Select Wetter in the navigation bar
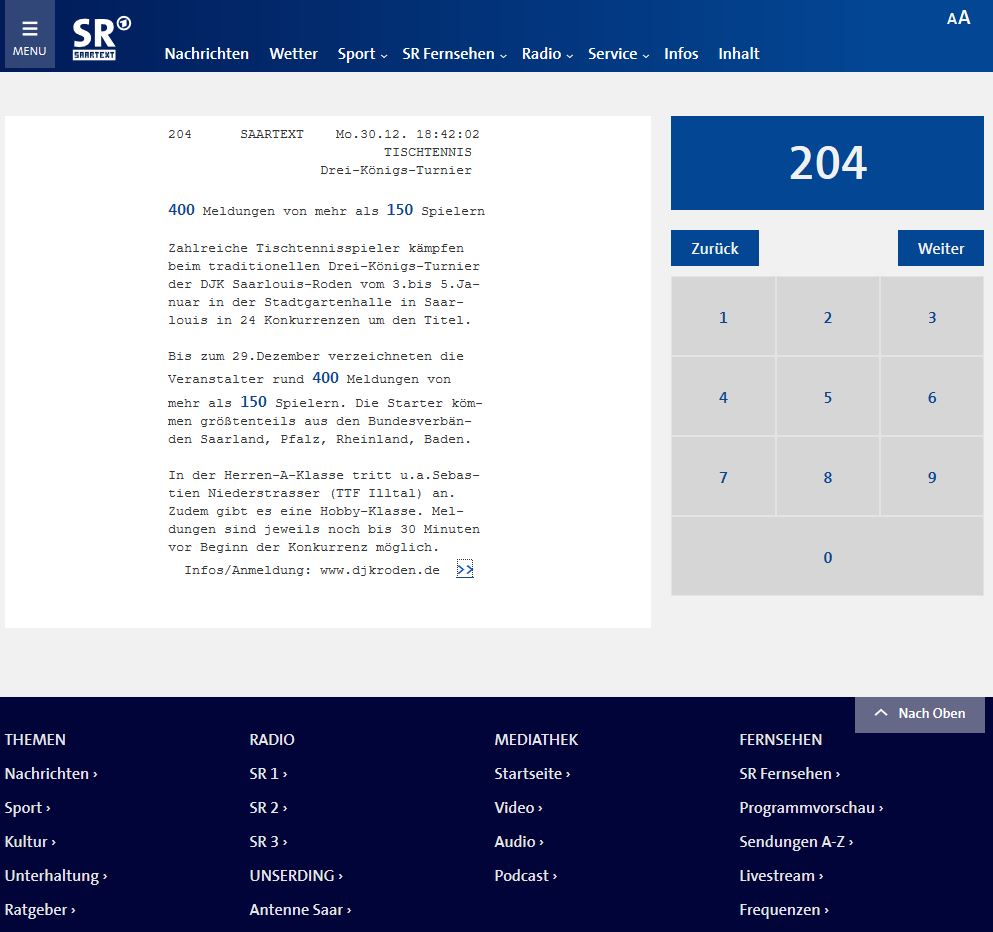 click(293, 54)
